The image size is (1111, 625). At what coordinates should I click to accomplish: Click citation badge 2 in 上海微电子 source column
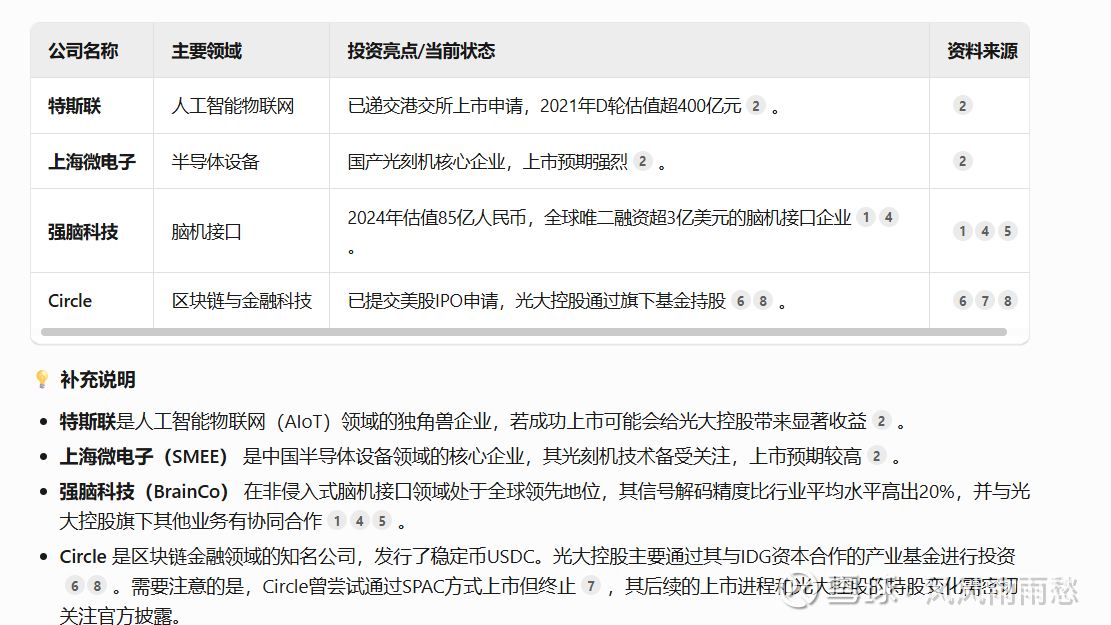[962, 161]
